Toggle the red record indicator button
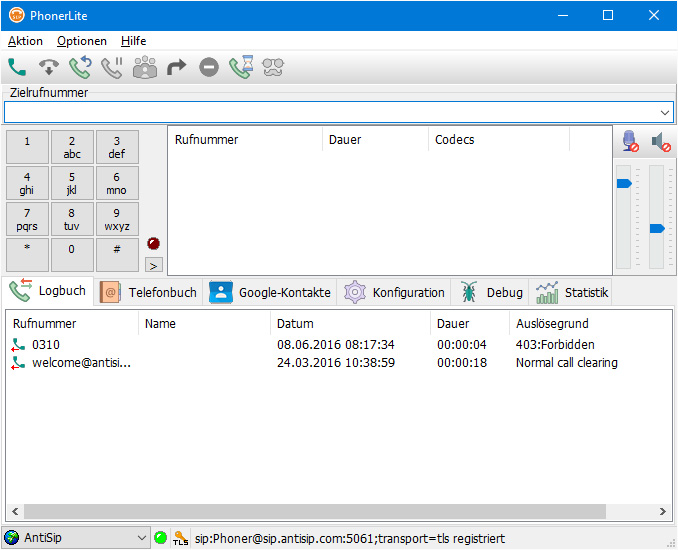 153,243
